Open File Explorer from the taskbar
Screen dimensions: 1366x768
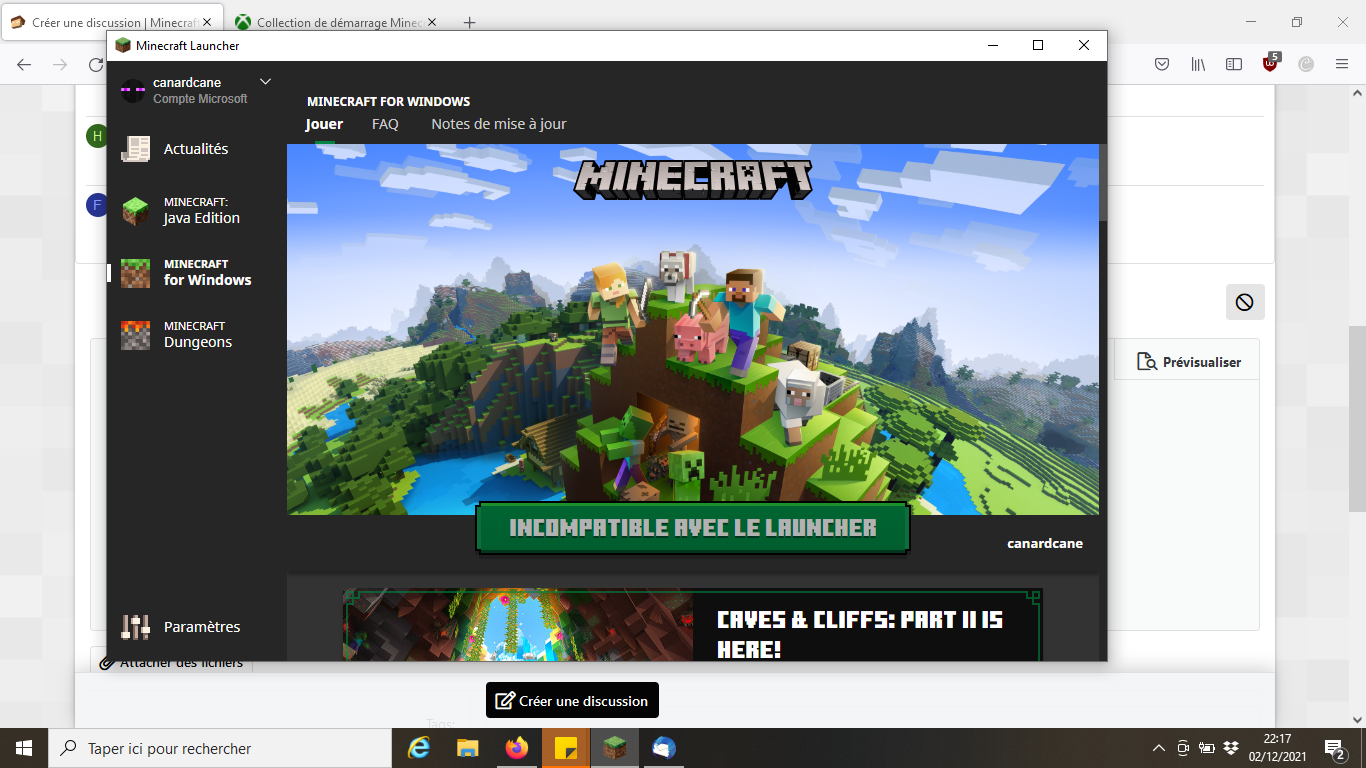click(468, 748)
